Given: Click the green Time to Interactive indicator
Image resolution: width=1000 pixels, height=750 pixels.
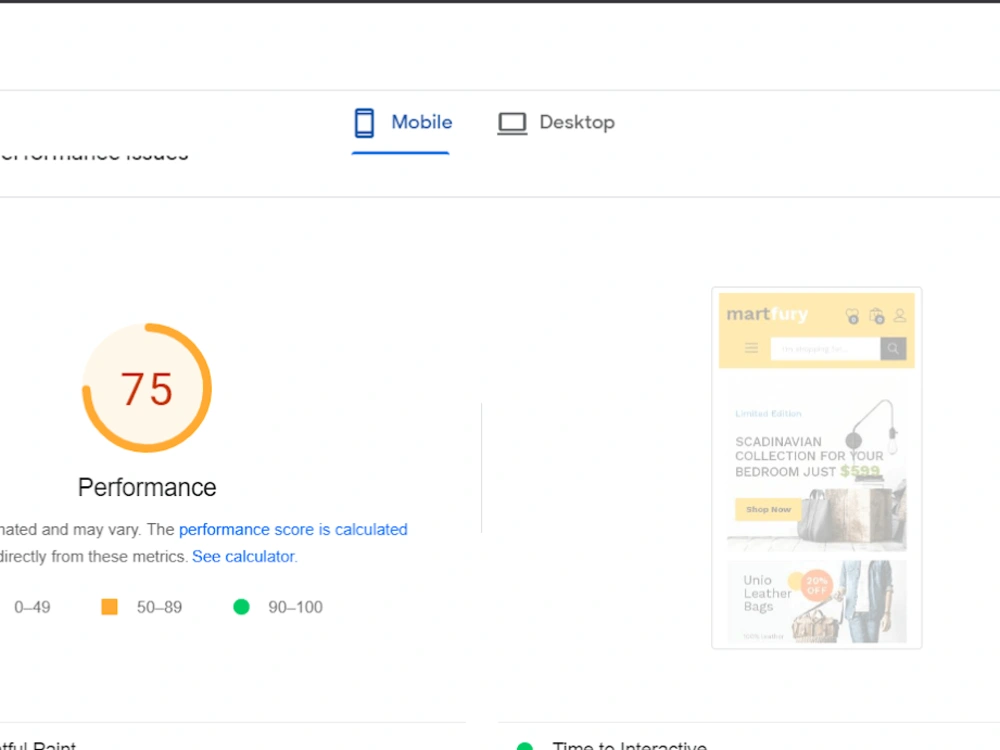Looking at the screenshot, I should coord(524,746).
